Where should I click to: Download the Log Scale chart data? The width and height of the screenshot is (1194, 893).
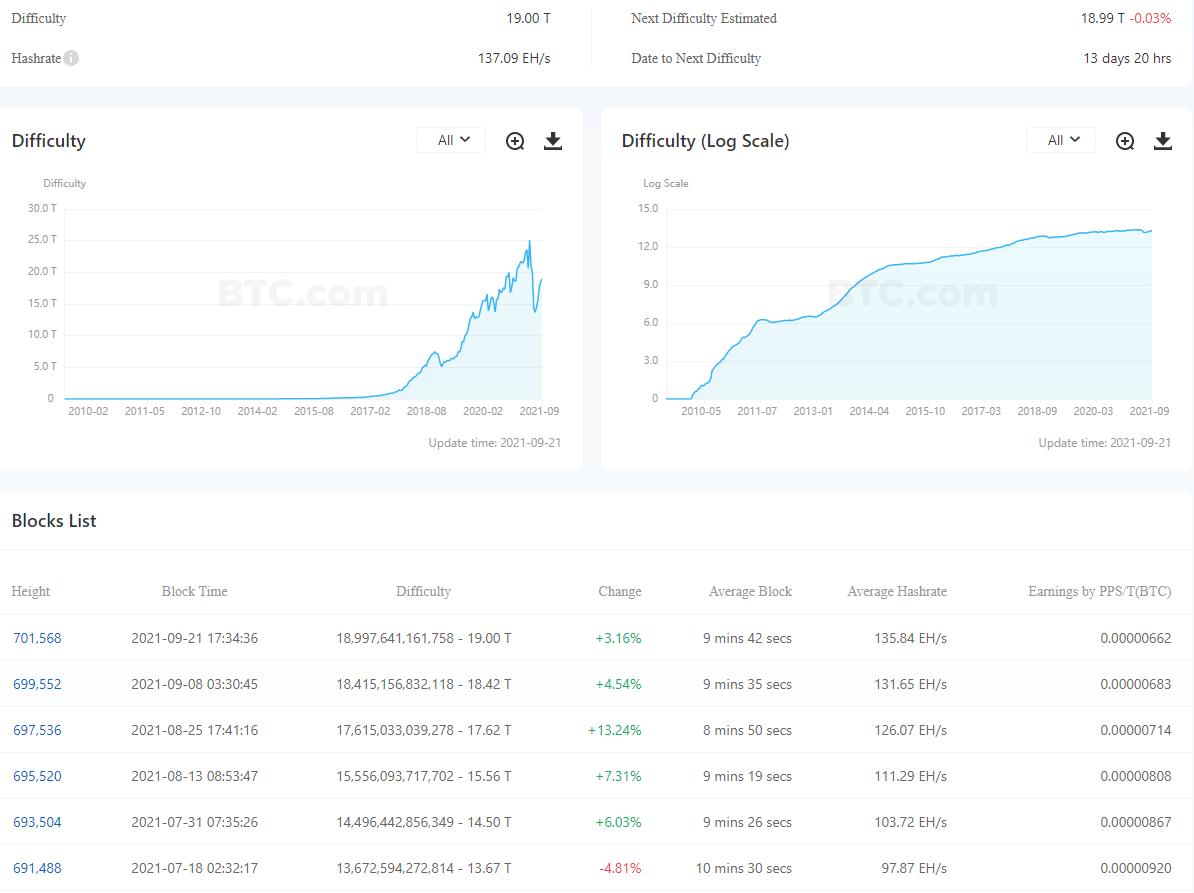(x=1163, y=141)
